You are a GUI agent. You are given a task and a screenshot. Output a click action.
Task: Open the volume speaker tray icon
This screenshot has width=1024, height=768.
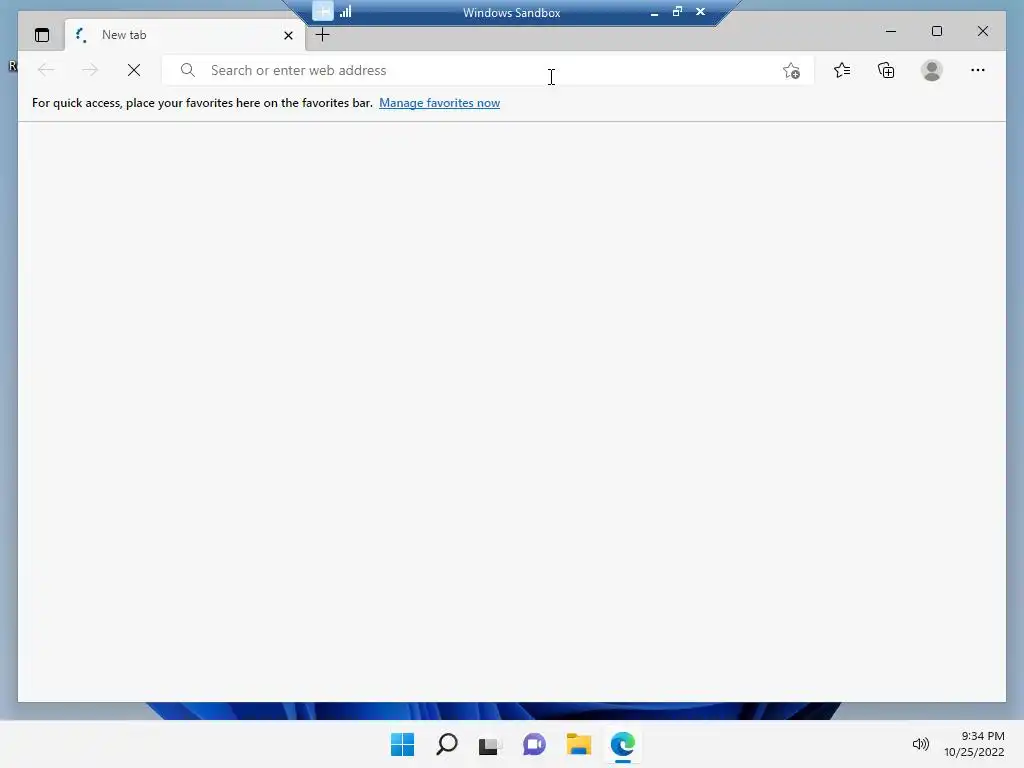pyautogui.click(x=920, y=744)
